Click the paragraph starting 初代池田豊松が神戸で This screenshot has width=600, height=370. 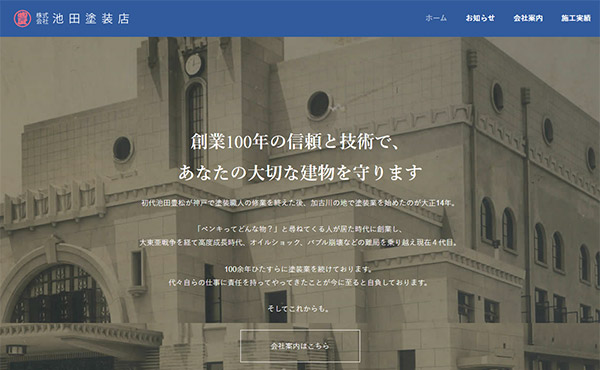298,203
